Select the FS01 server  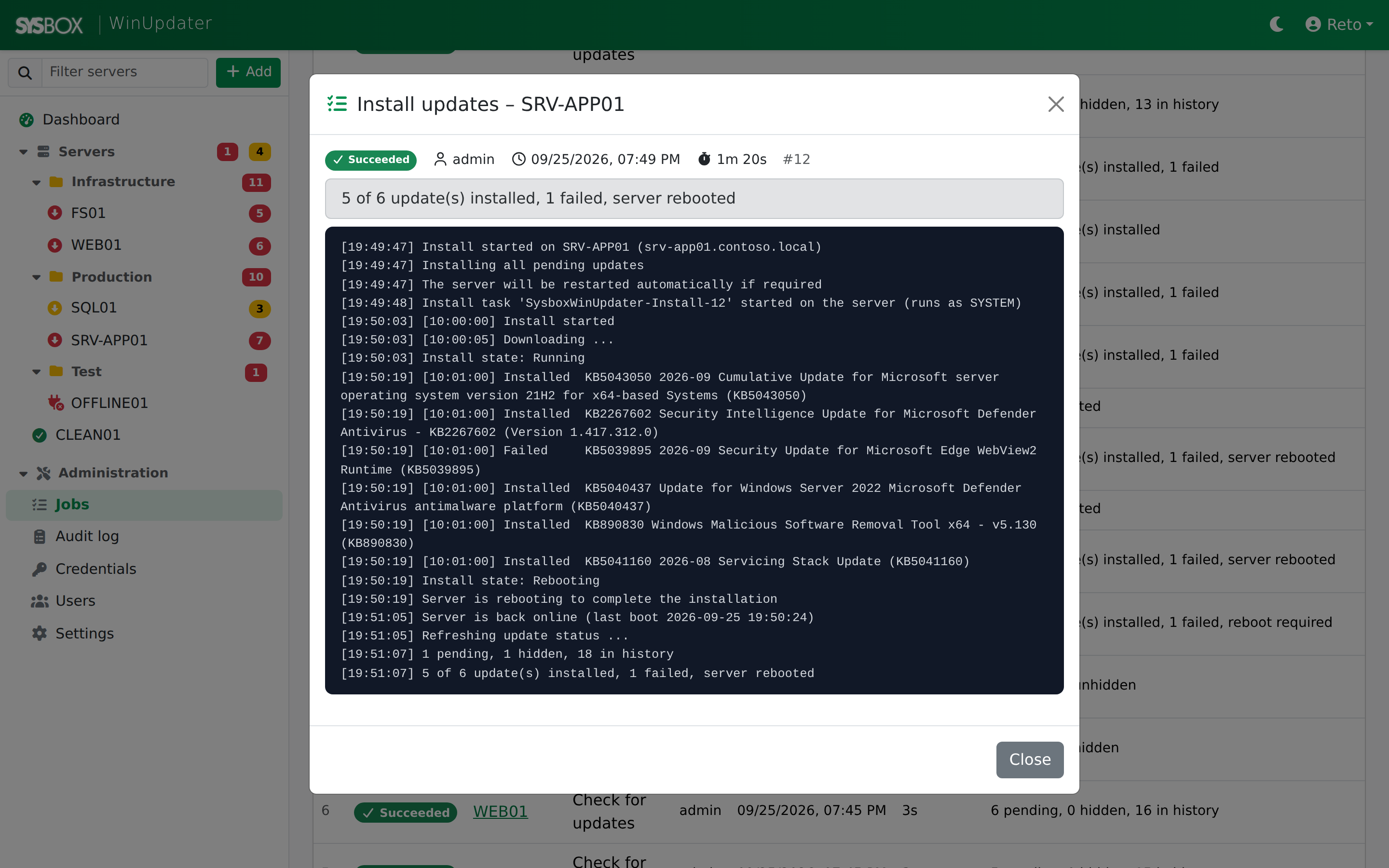point(88,214)
